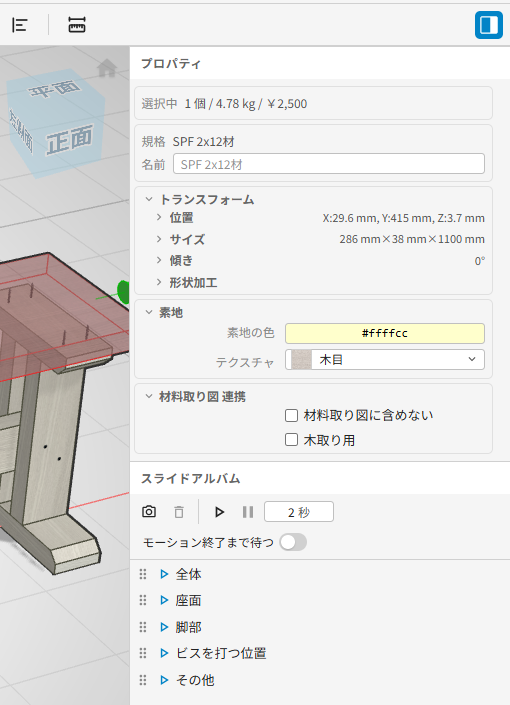The image size is (510, 705).
Task: Click the 平面 face of the view cube
Action: tap(55, 89)
